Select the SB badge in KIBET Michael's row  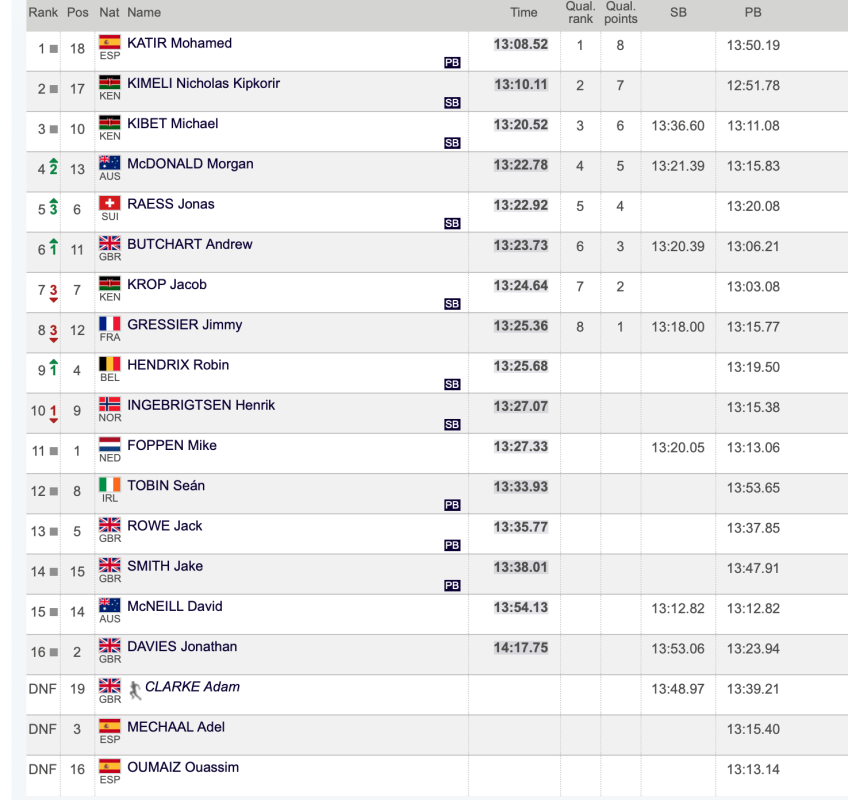pos(452,143)
